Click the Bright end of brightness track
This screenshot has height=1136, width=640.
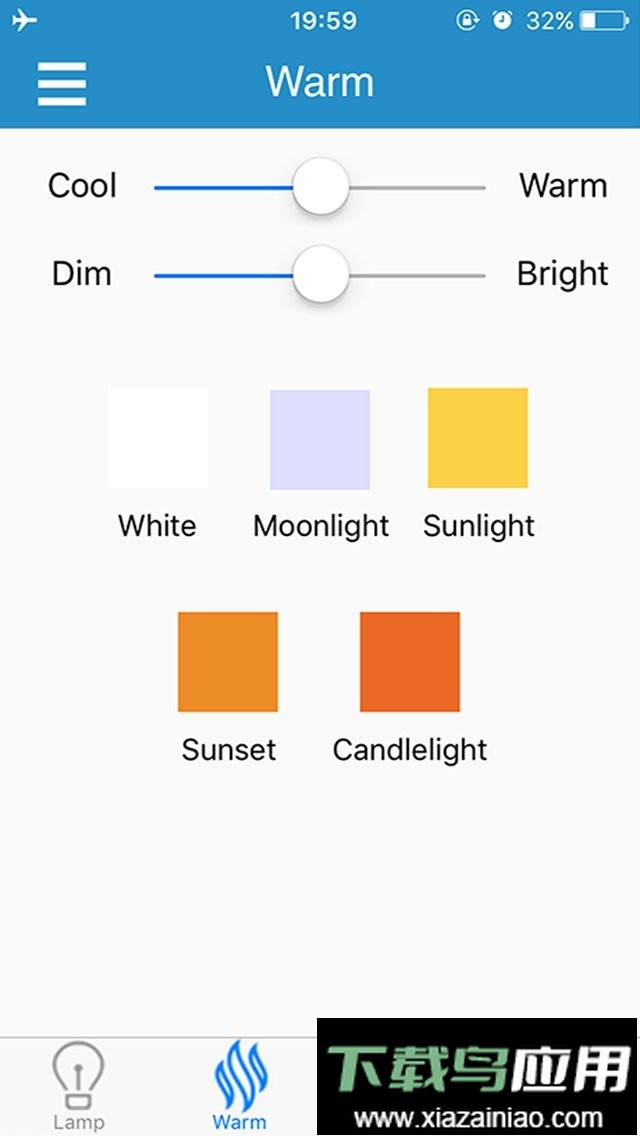pos(480,275)
